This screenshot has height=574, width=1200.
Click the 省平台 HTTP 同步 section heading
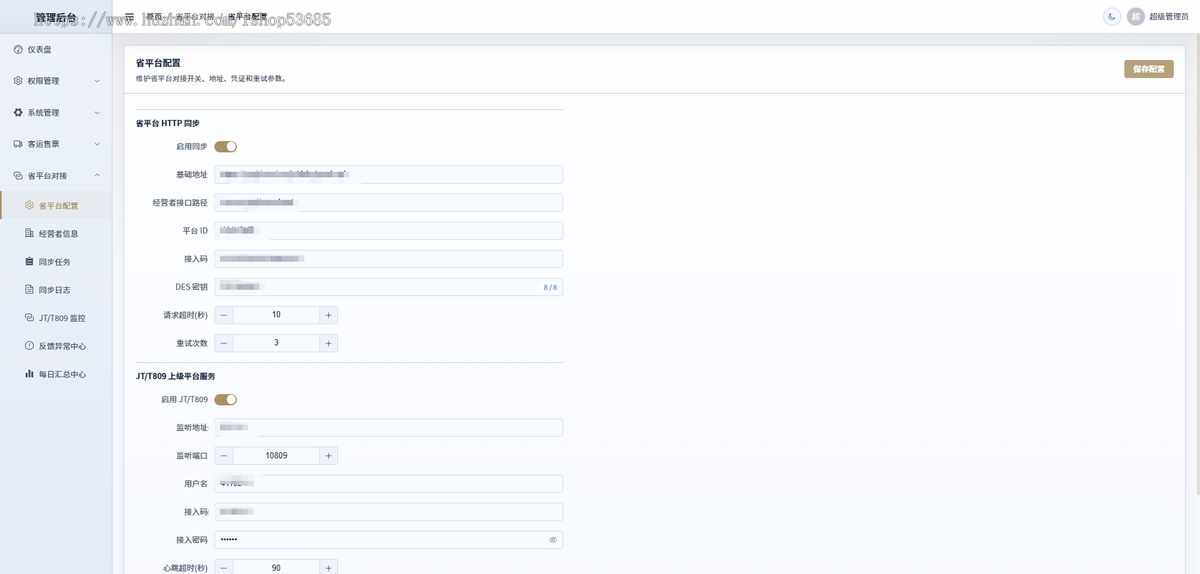[167, 124]
